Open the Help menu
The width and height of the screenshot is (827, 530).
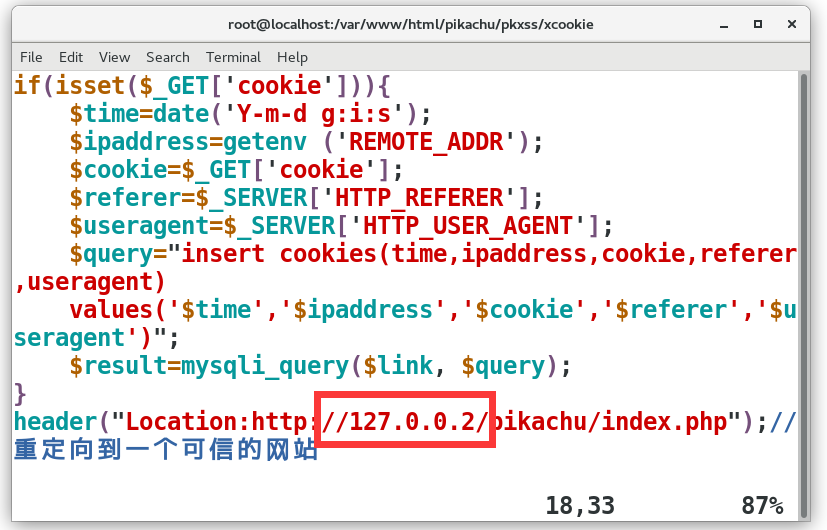[x=292, y=57]
